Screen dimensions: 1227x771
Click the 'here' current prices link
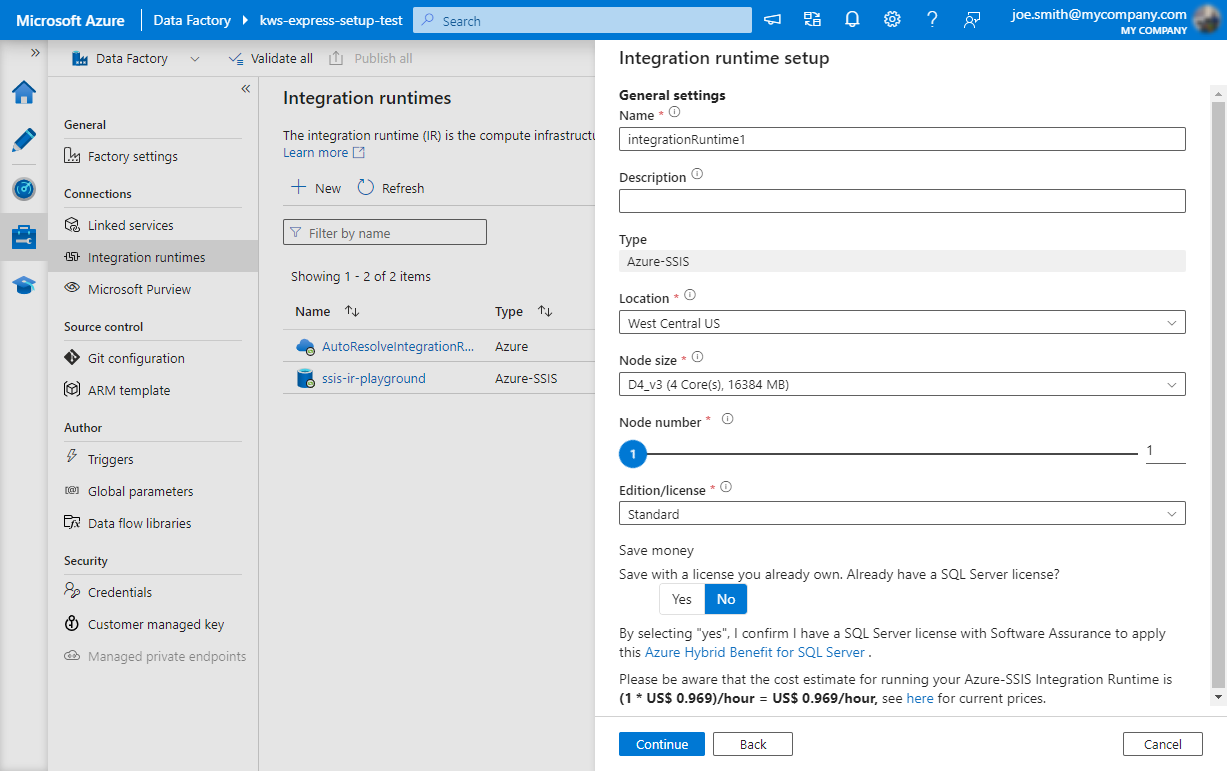920,698
